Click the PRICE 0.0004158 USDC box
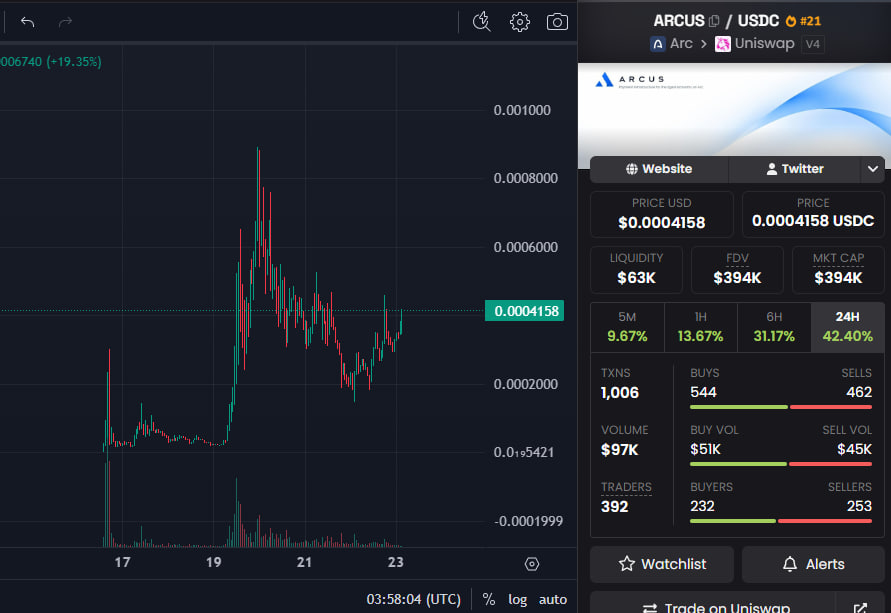 (x=813, y=214)
